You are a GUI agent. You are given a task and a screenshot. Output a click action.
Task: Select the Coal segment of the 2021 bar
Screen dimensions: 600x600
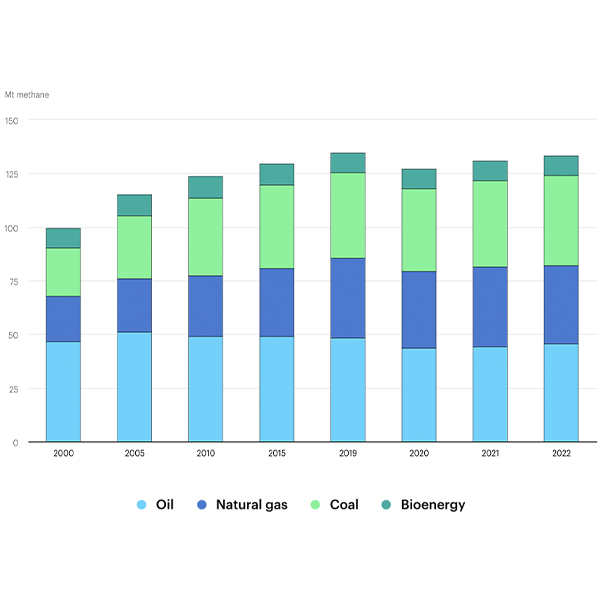pos(489,224)
